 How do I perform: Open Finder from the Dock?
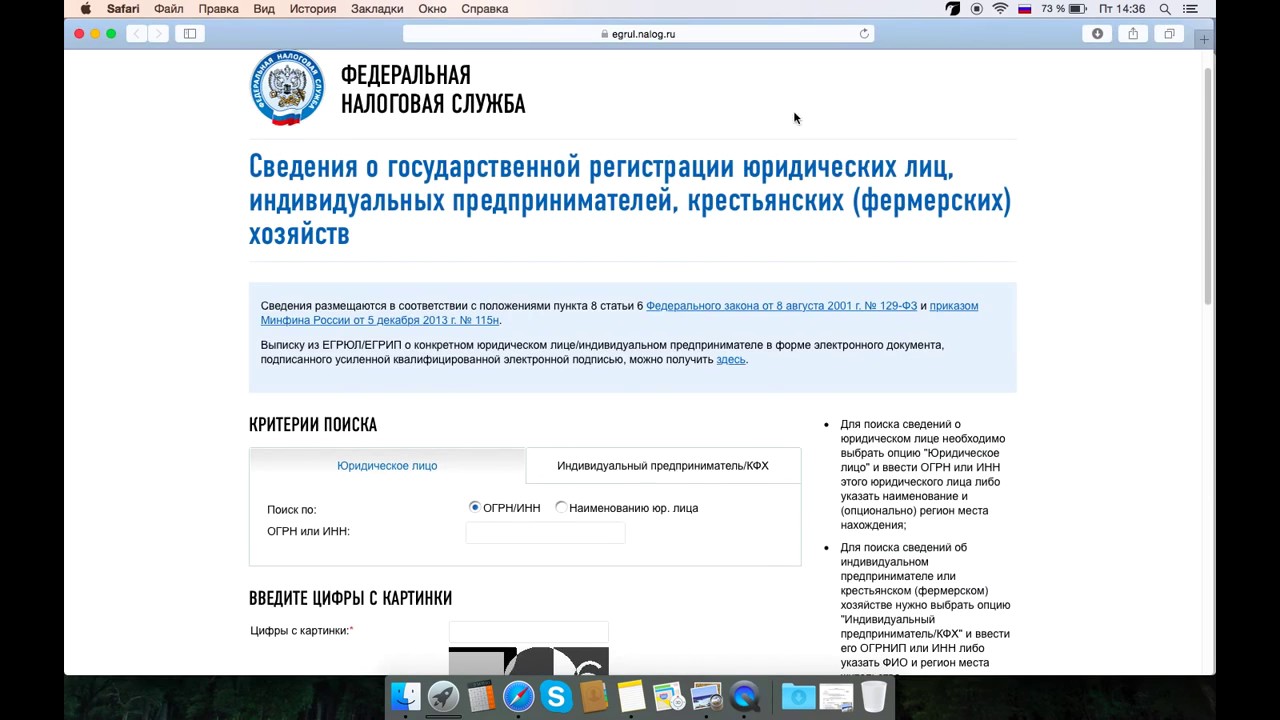406,697
